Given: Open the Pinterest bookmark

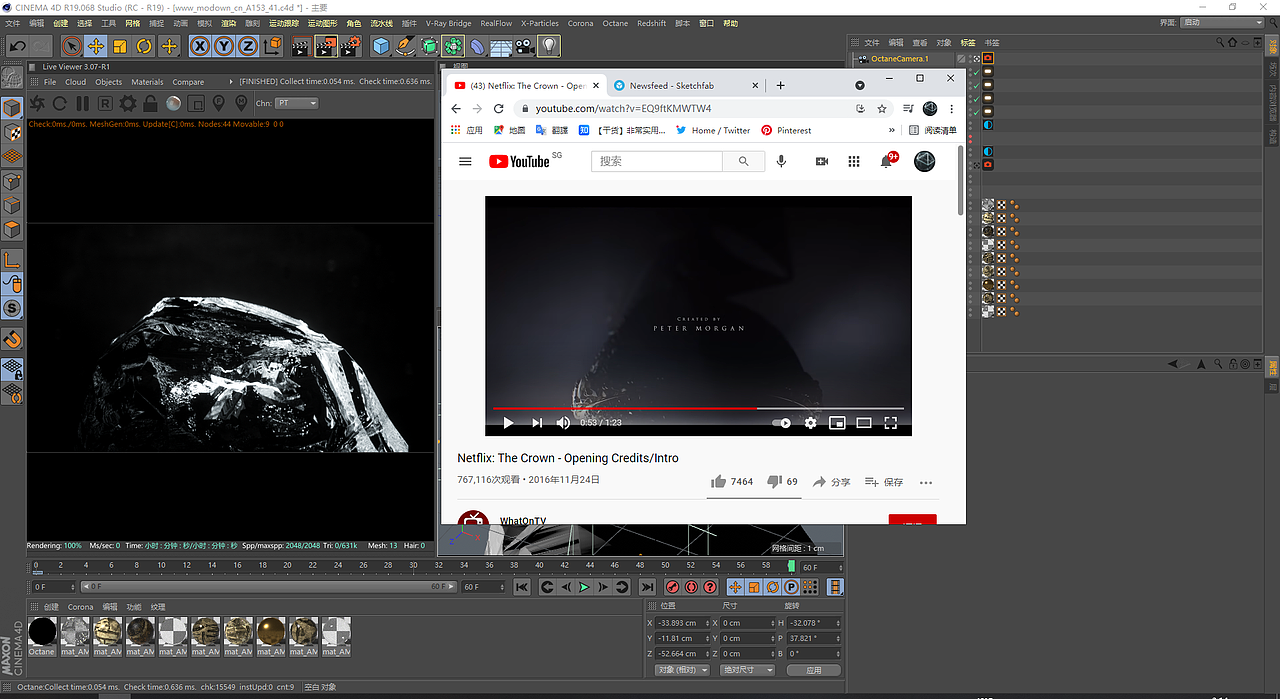Looking at the screenshot, I should tap(786, 130).
